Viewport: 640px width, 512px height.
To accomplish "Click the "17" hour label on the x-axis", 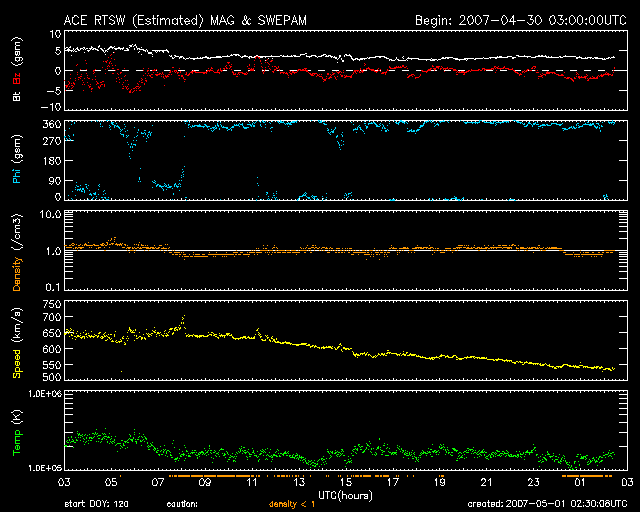I will [393, 483].
